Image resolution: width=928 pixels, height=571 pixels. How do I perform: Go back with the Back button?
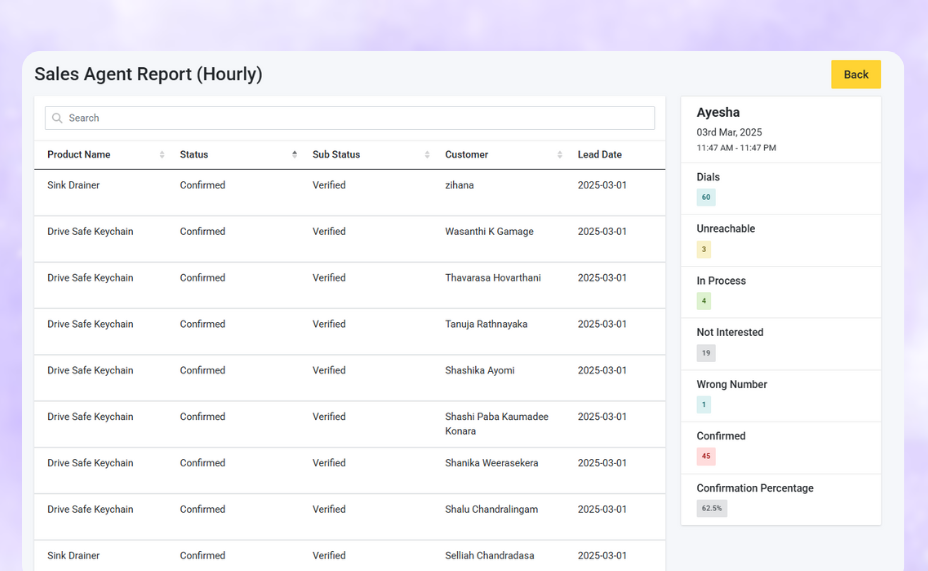pos(856,75)
